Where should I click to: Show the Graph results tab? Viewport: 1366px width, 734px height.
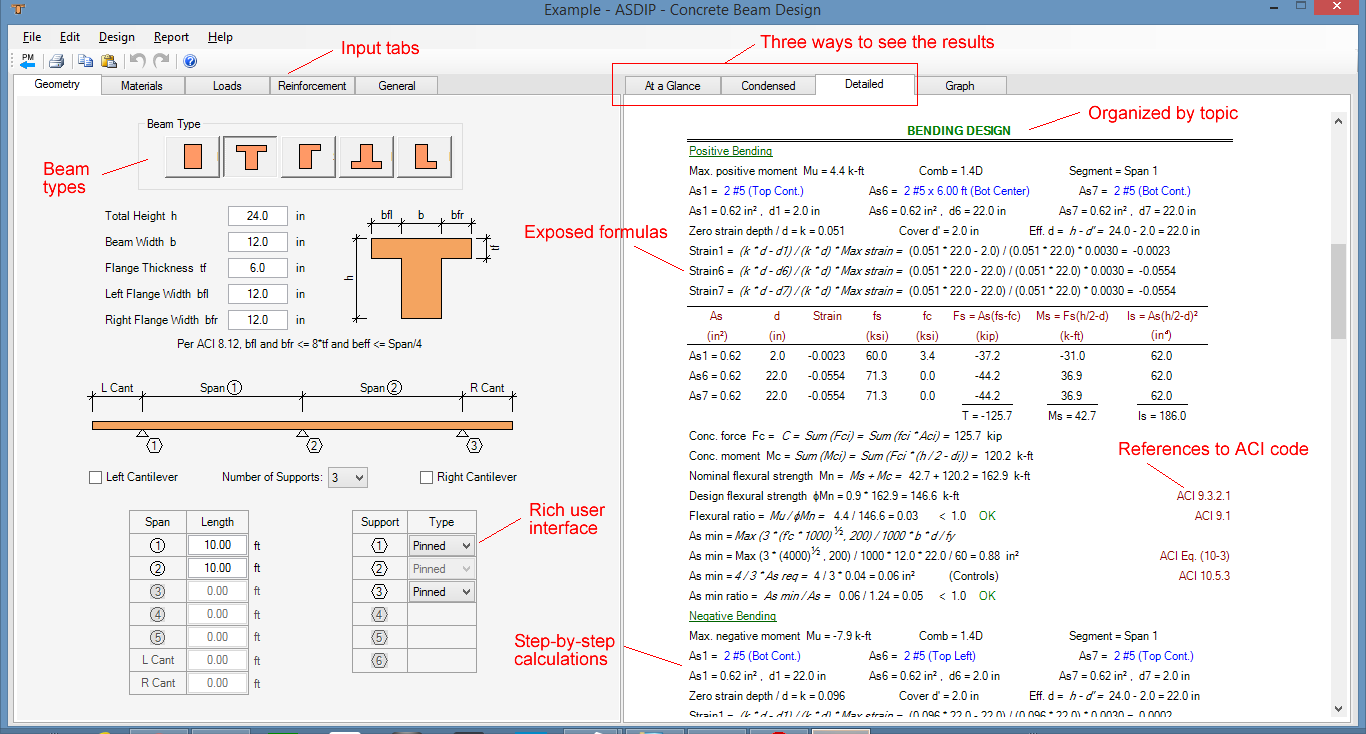960,86
